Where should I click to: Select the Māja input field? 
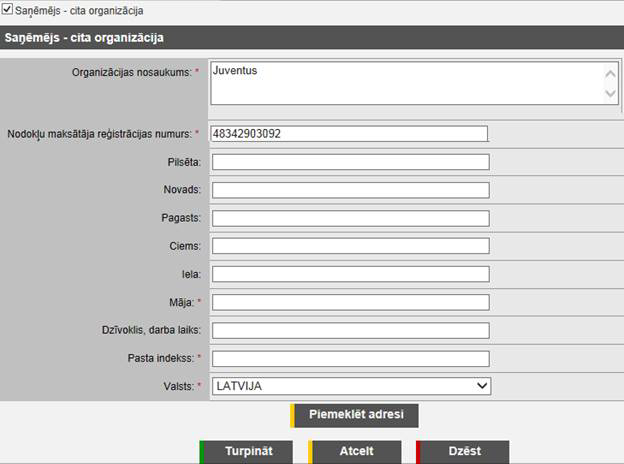pos(349,302)
